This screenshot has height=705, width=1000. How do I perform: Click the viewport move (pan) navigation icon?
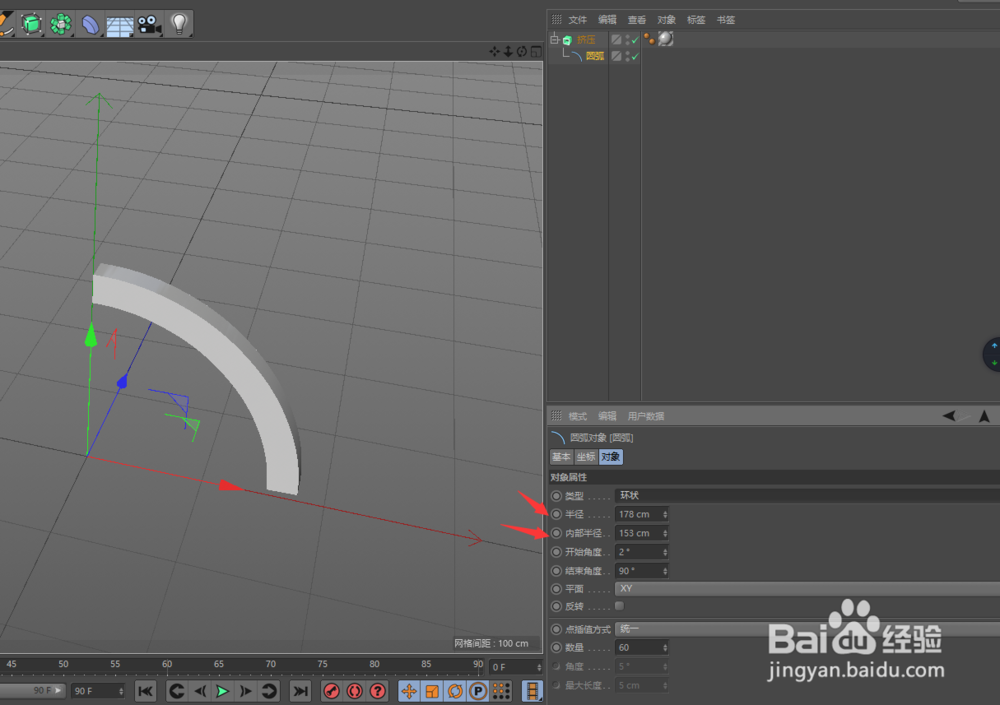(494, 52)
